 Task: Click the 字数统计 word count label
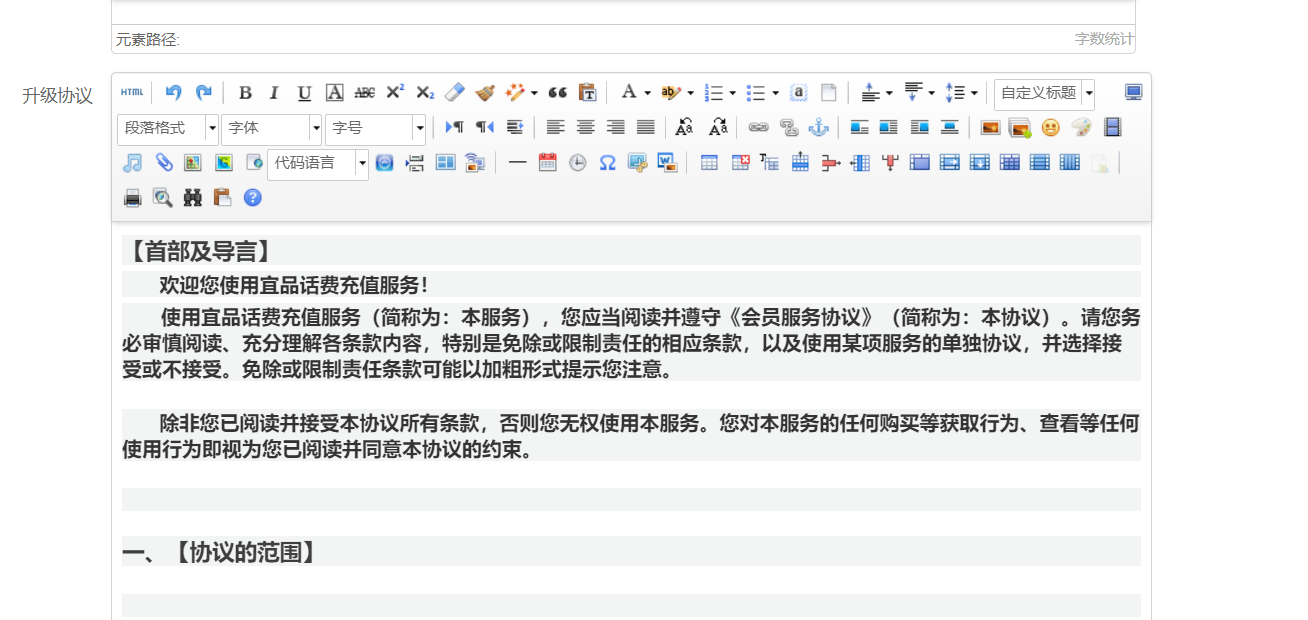click(x=1104, y=39)
